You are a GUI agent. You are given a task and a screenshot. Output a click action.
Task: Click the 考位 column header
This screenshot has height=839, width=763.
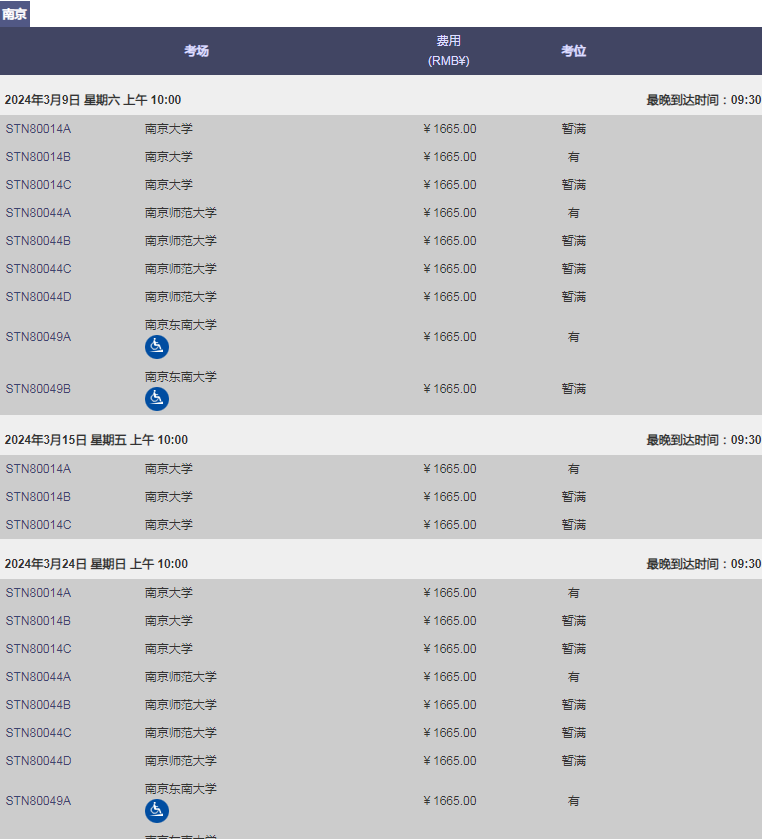point(573,51)
